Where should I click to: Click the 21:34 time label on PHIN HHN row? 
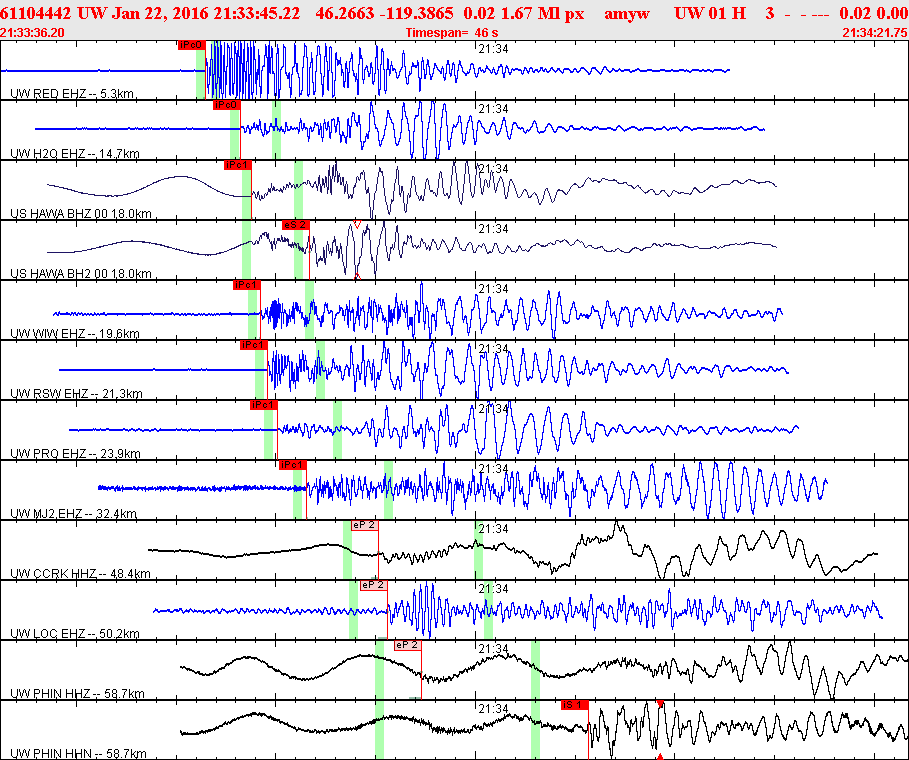(493, 708)
